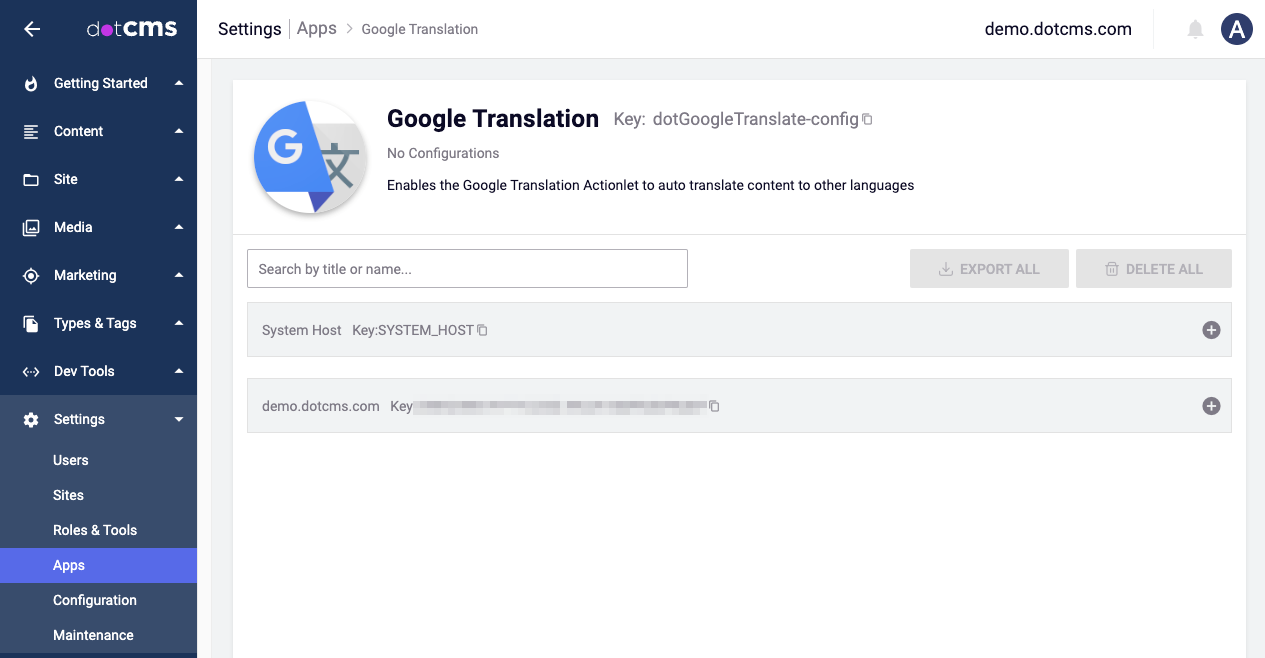This screenshot has width=1265, height=658.
Task: Focus the search by title field
Action: 467,269
